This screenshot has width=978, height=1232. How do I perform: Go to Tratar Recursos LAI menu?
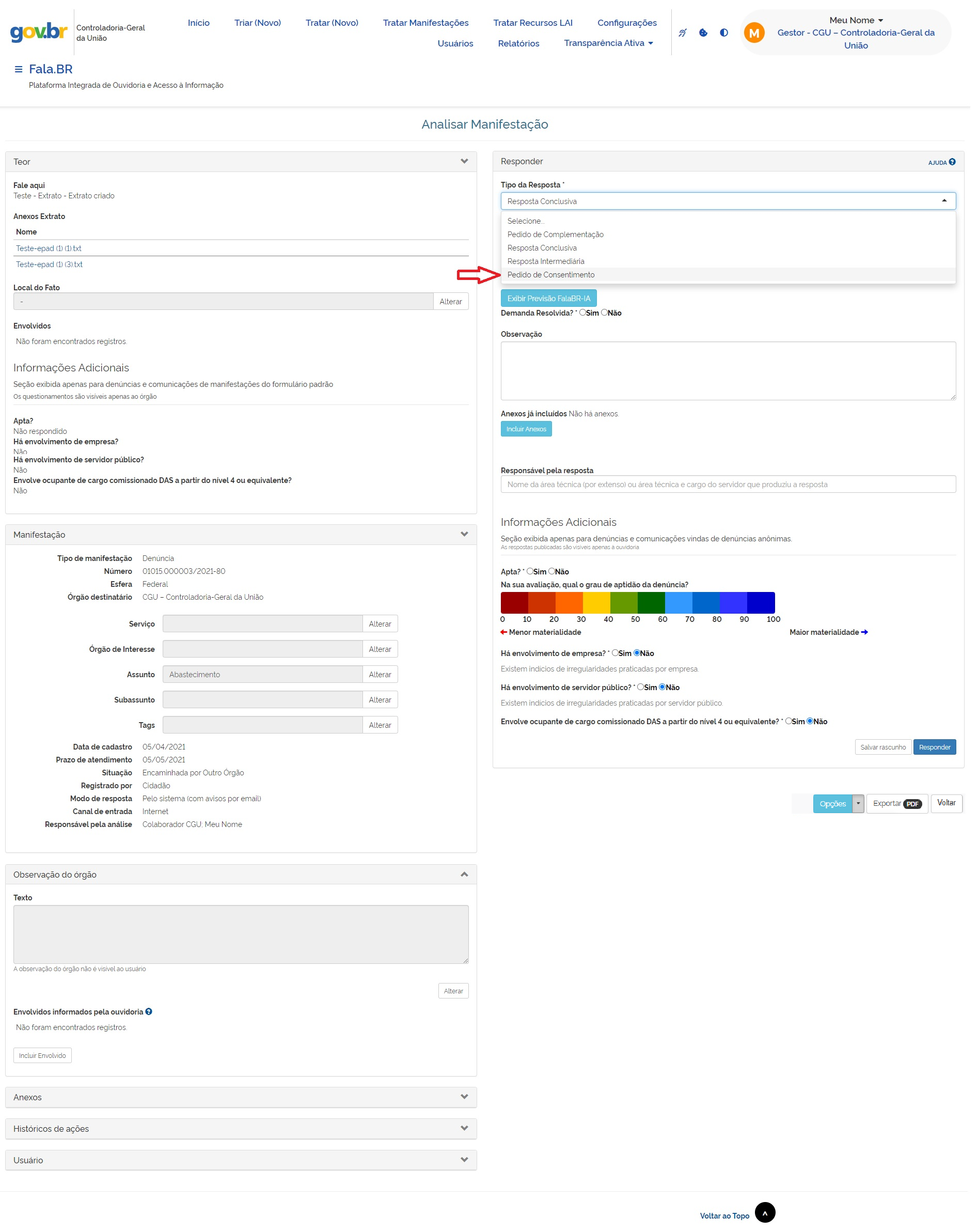(x=532, y=23)
